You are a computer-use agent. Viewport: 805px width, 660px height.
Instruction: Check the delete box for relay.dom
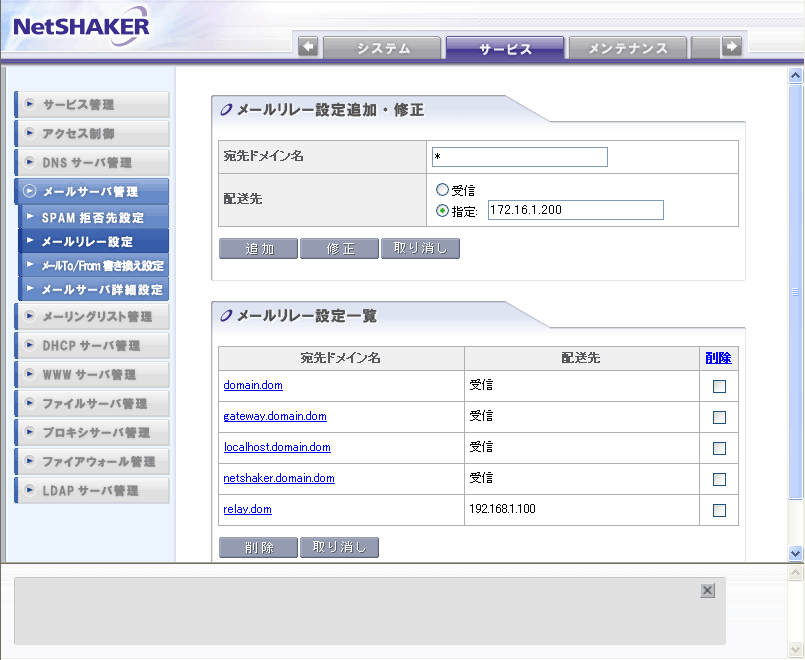719,510
